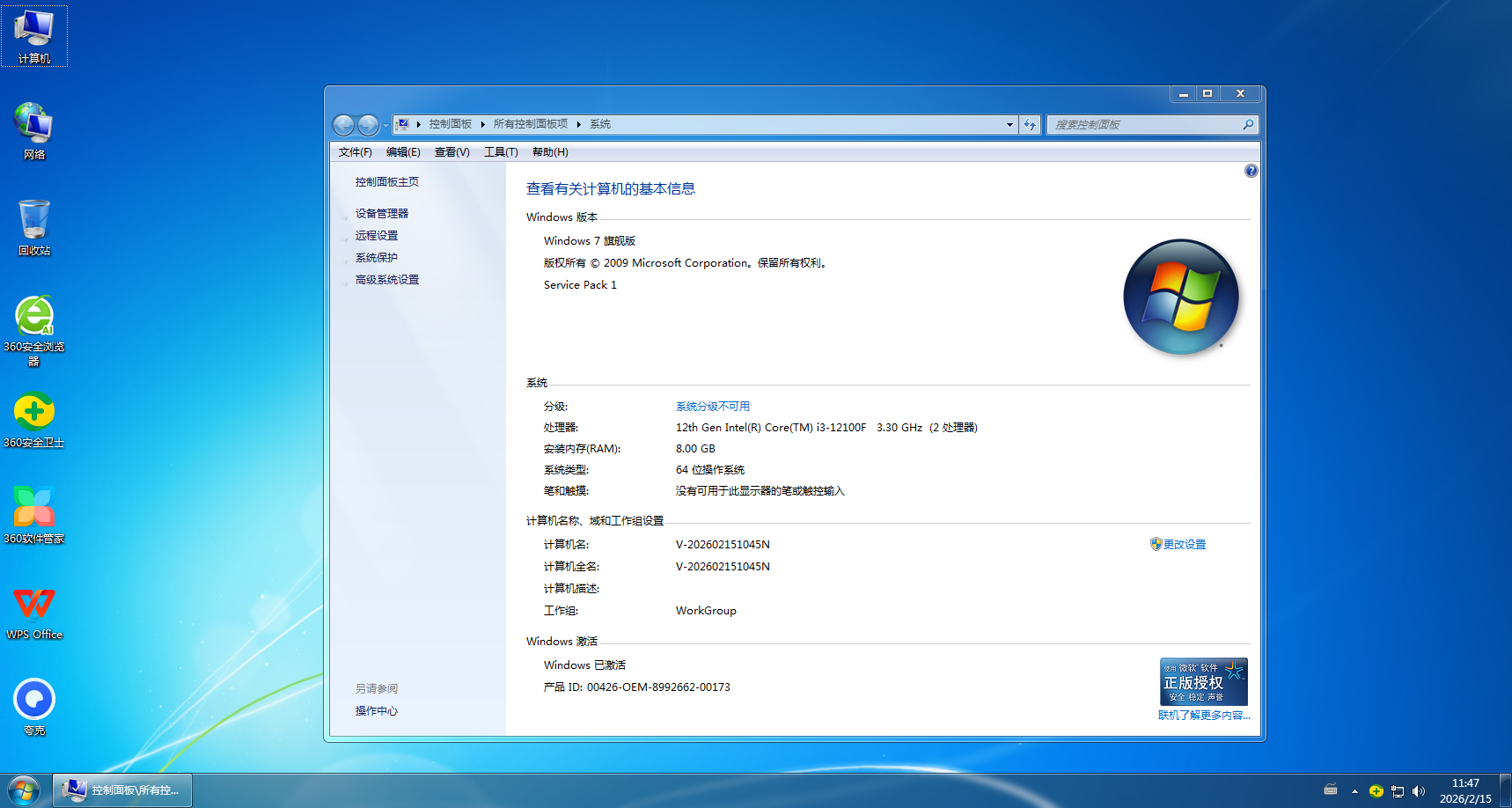Open the Start menu orb
The width and height of the screenshot is (1512, 808).
coord(23,790)
